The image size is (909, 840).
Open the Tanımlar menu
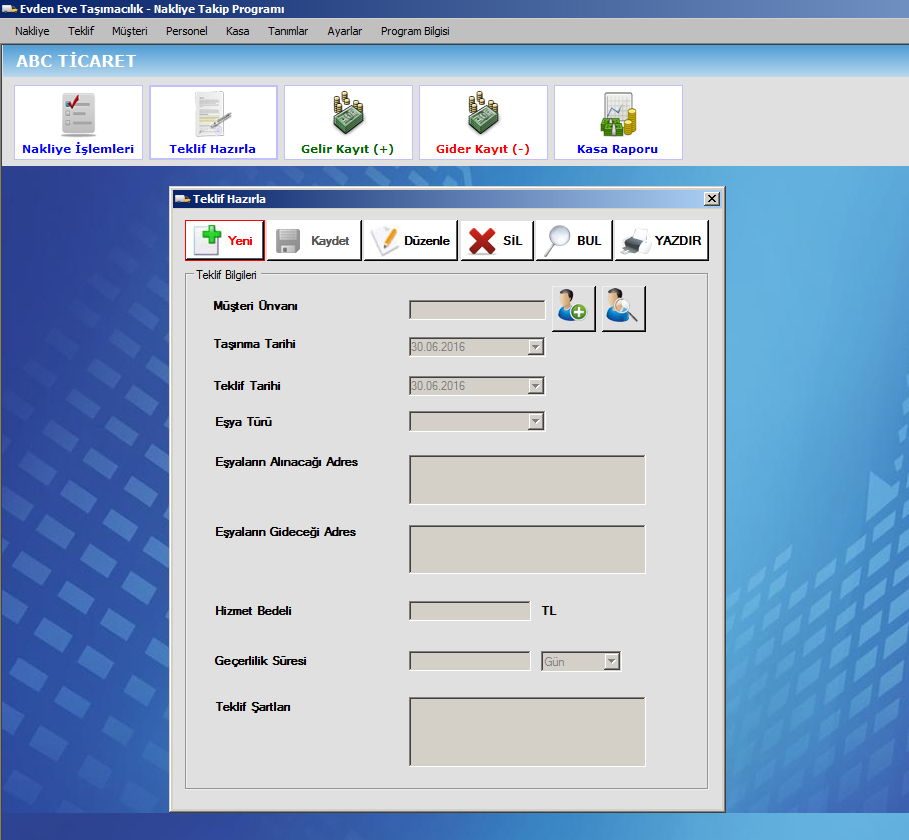[288, 31]
